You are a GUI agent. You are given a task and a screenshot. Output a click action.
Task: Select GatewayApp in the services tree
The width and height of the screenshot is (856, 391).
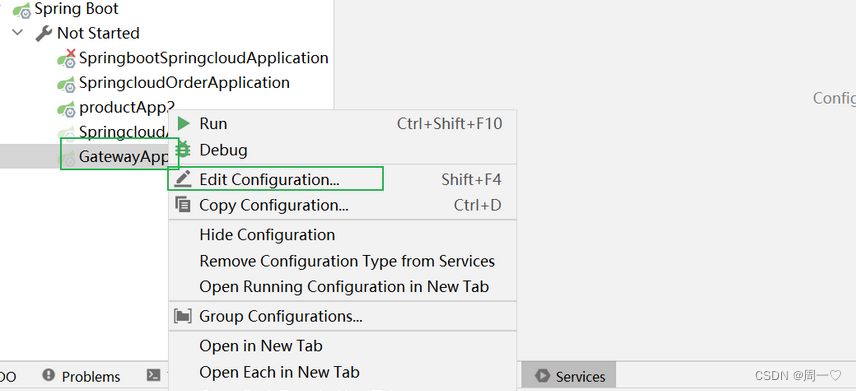(123, 157)
